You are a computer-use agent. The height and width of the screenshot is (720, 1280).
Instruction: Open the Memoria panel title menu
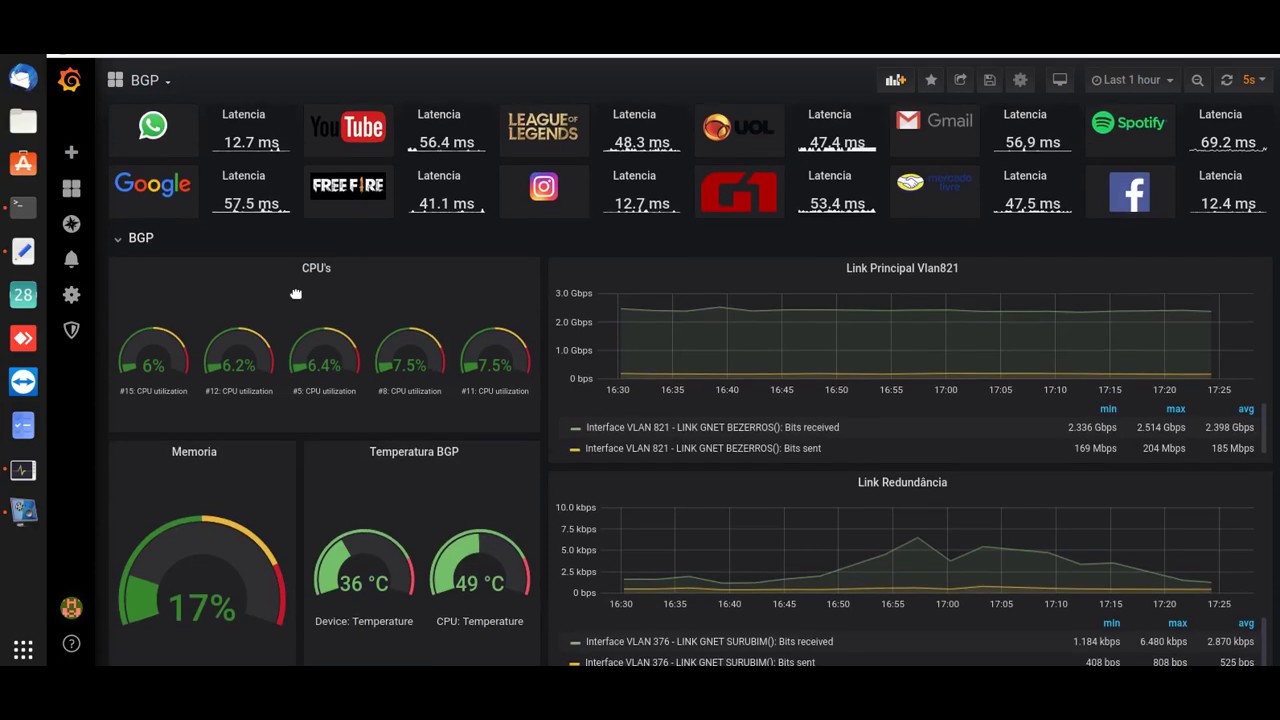[x=194, y=452]
